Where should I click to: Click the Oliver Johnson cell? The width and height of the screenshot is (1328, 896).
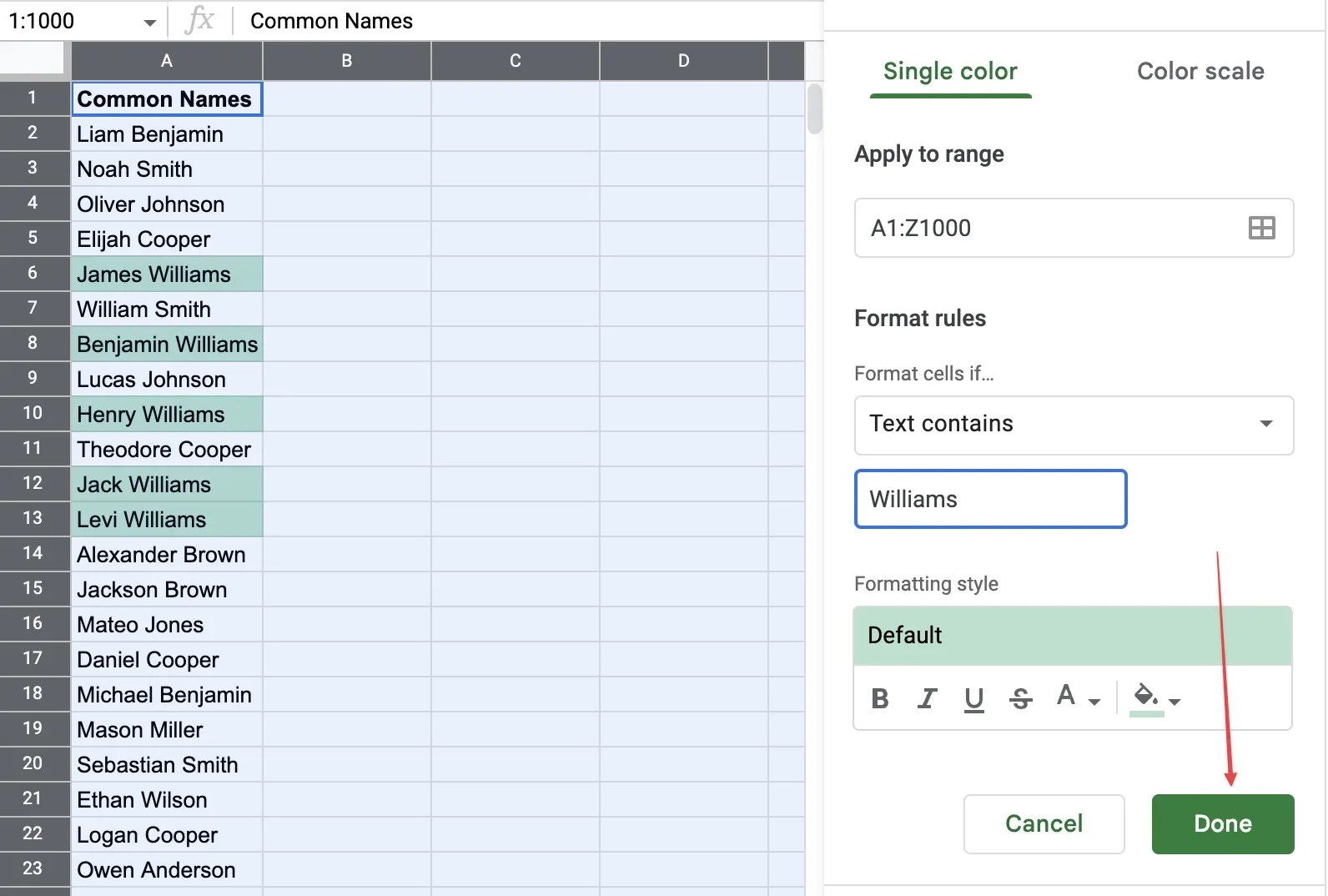(167, 204)
